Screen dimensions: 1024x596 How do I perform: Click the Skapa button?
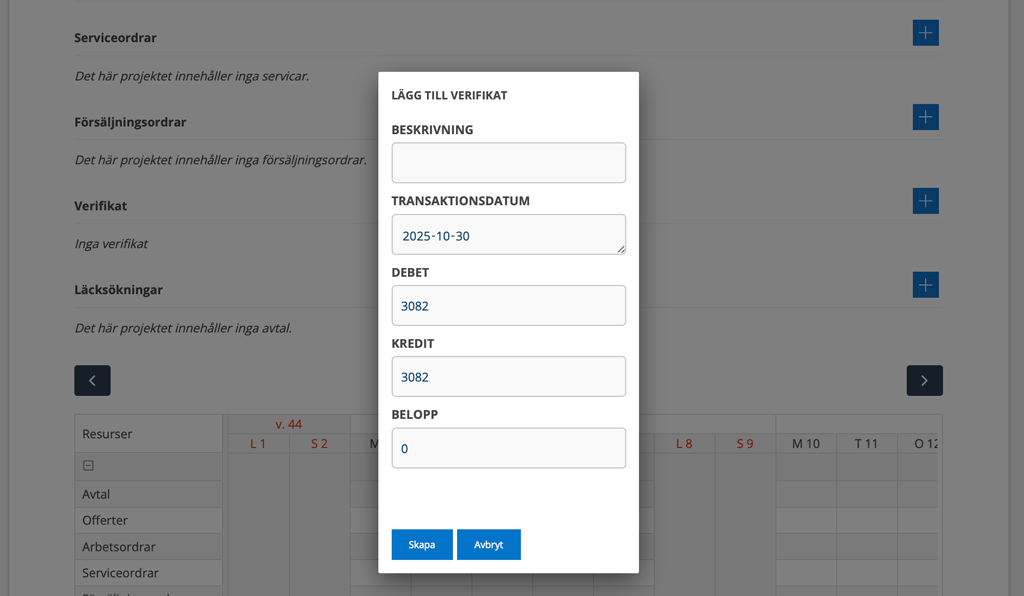pyautogui.click(x=422, y=545)
